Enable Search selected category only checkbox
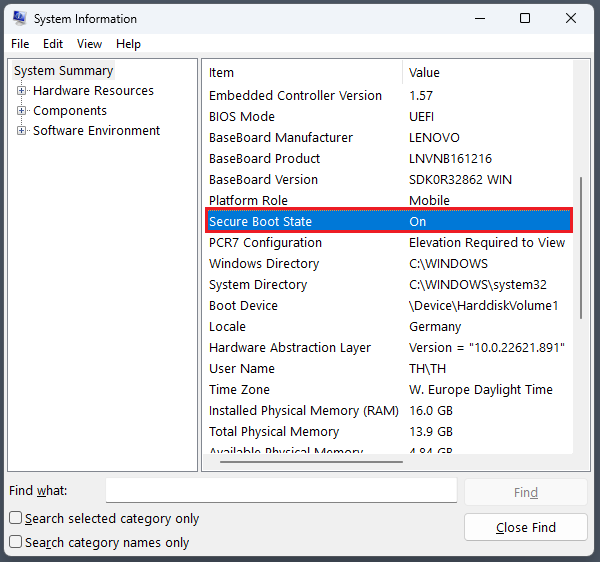The width and height of the screenshot is (600, 562). pyautogui.click(x=16, y=519)
